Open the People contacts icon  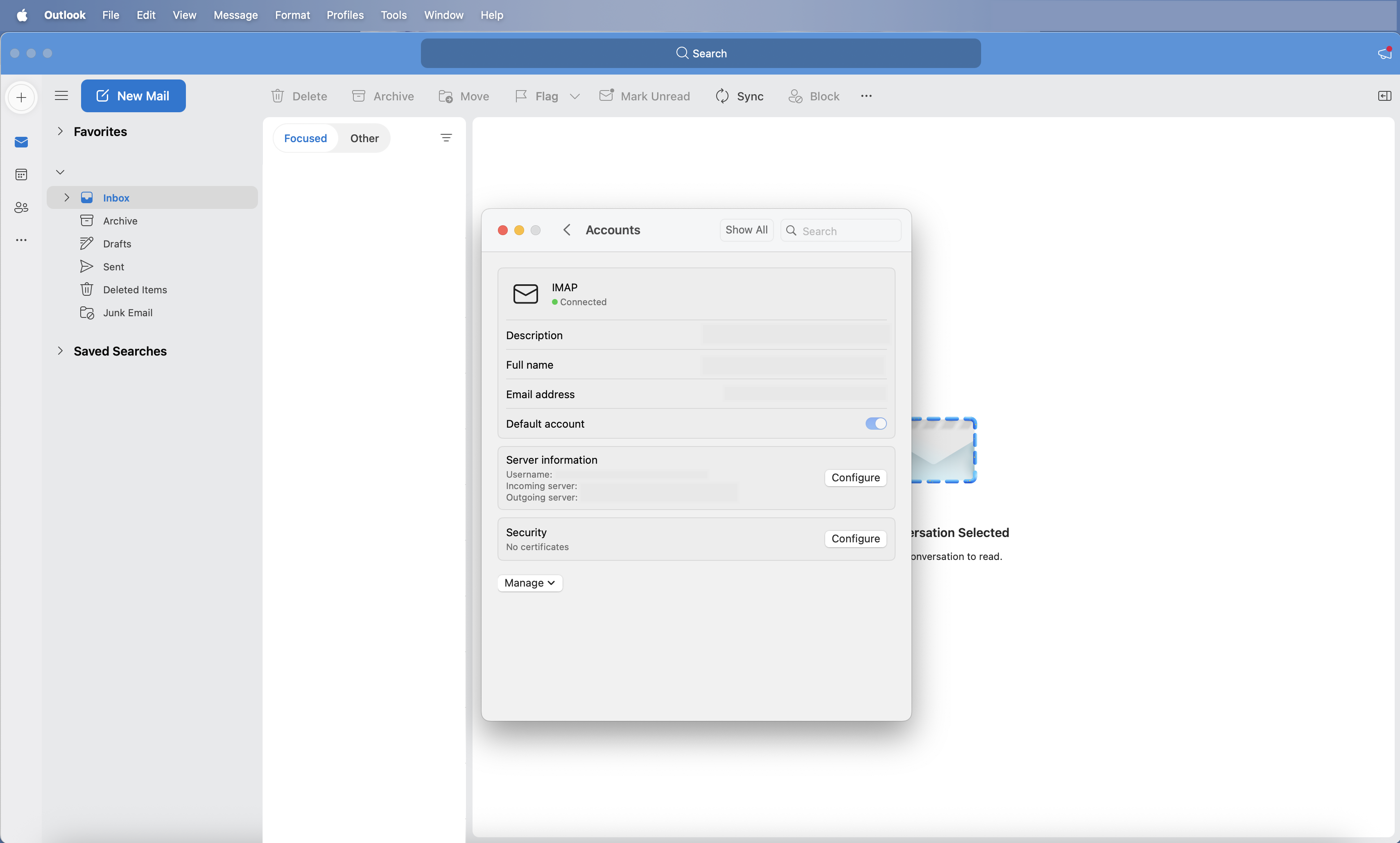pos(22,207)
